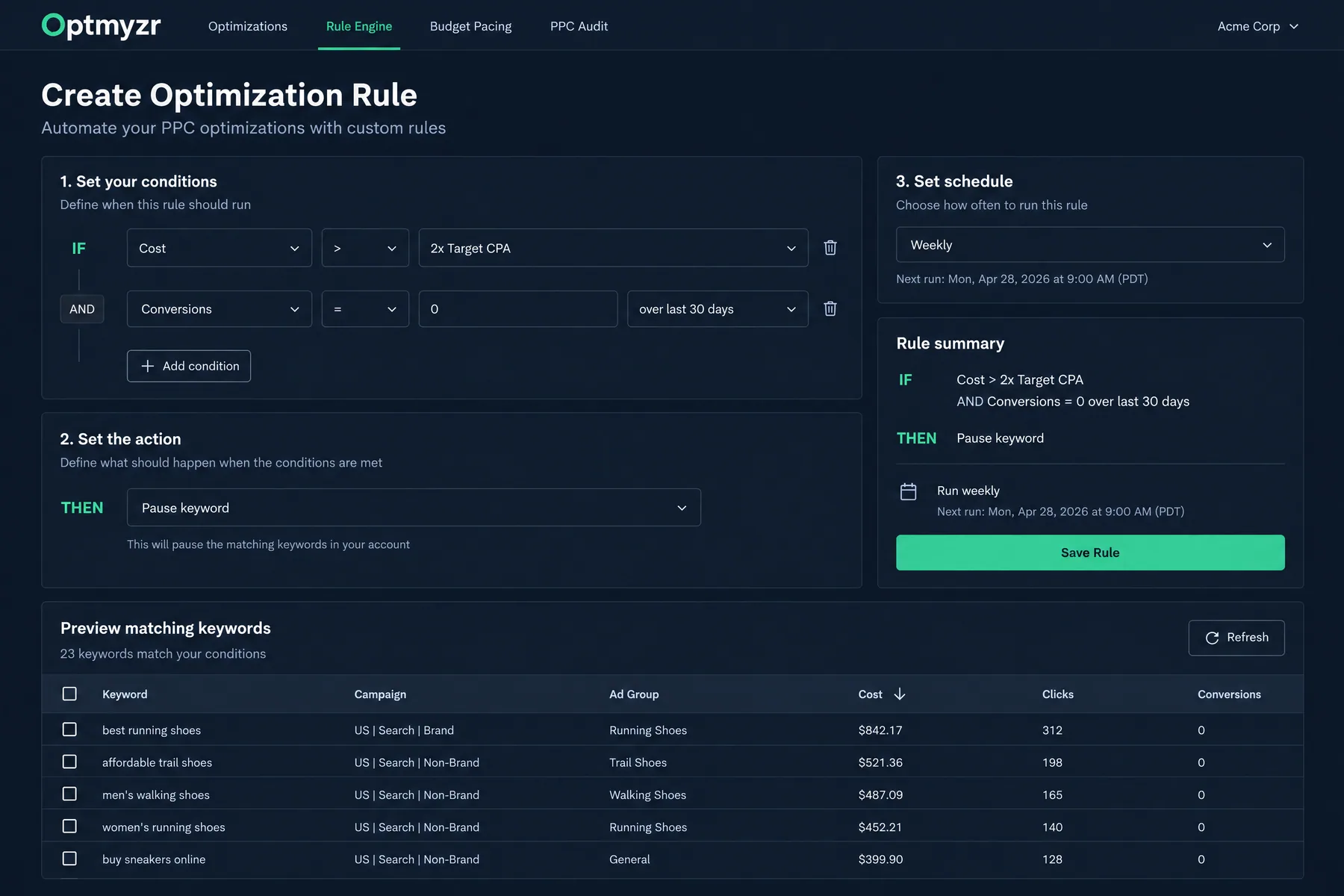Expand the Acme Corp account menu
Image resolution: width=1344 pixels, height=896 pixels.
pyautogui.click(x=1258, y=26)
